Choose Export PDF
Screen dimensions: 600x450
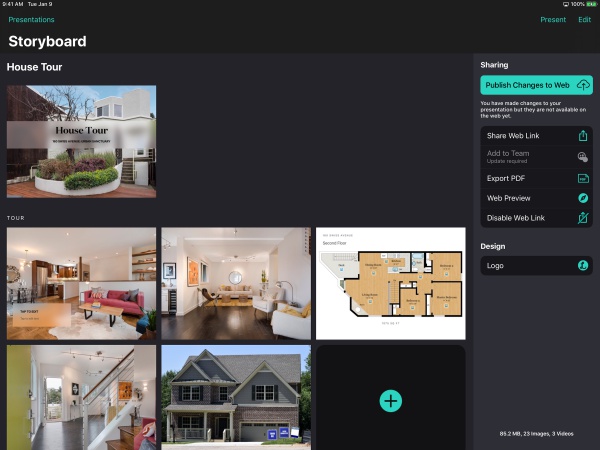tap(536, 178)
